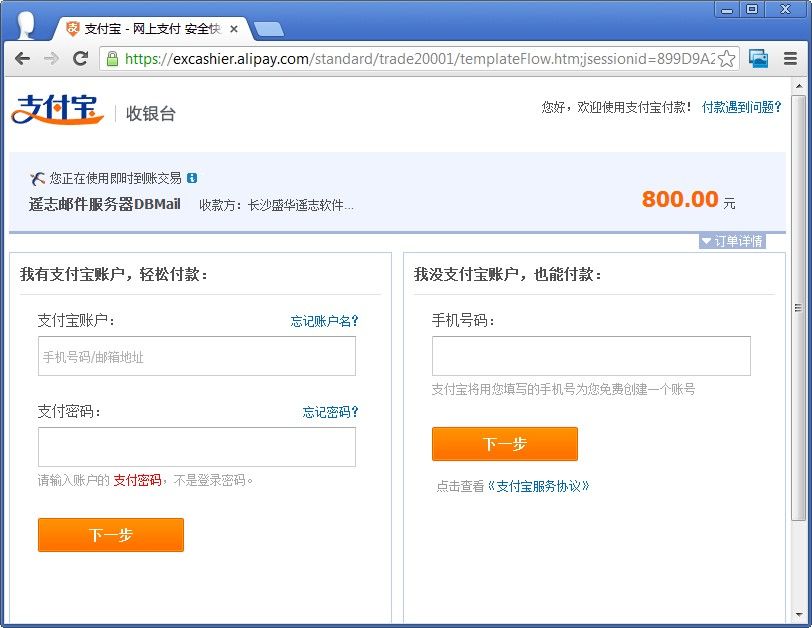812x628 pixels.
Task: Click the 800.00 amount text
Action: pos(680,199)
